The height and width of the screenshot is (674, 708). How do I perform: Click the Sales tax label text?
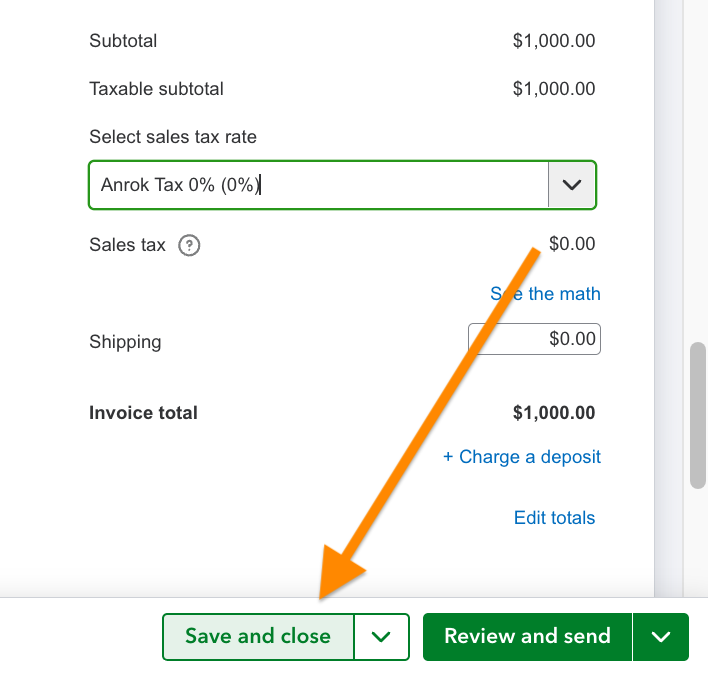tap(127, 245)
